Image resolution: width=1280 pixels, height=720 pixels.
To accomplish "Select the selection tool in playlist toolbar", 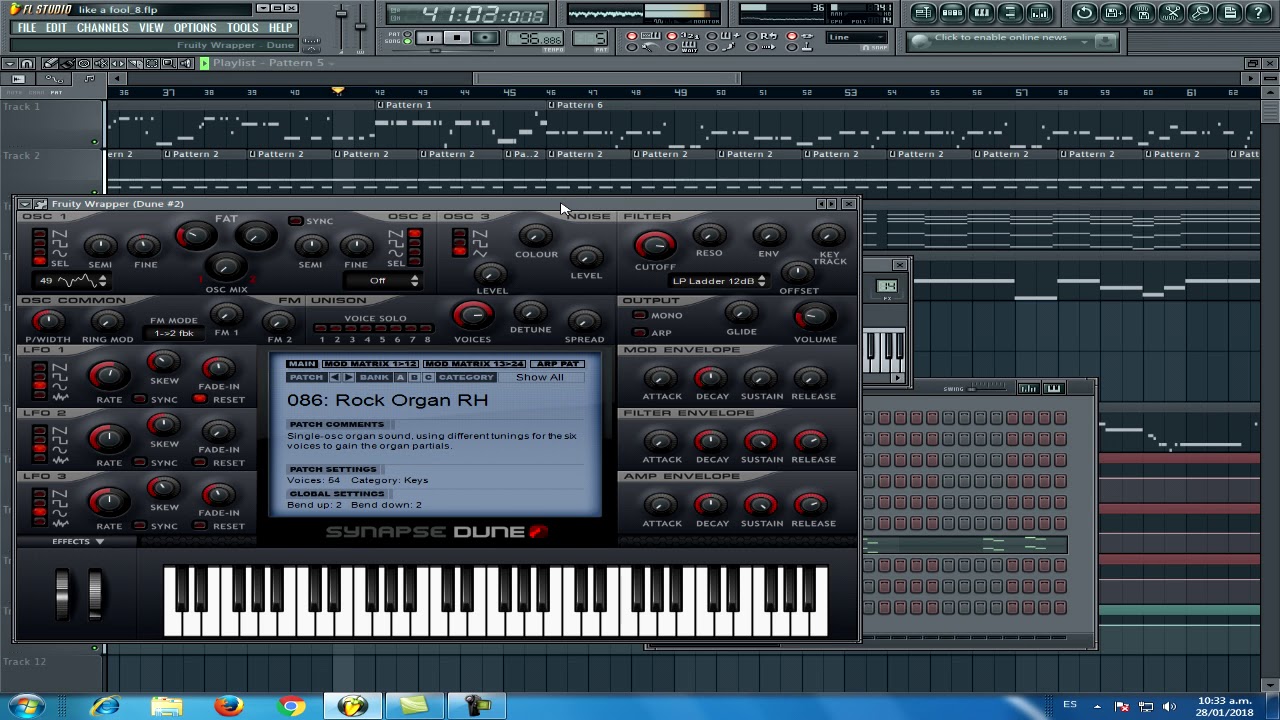I will pos(152,63).
